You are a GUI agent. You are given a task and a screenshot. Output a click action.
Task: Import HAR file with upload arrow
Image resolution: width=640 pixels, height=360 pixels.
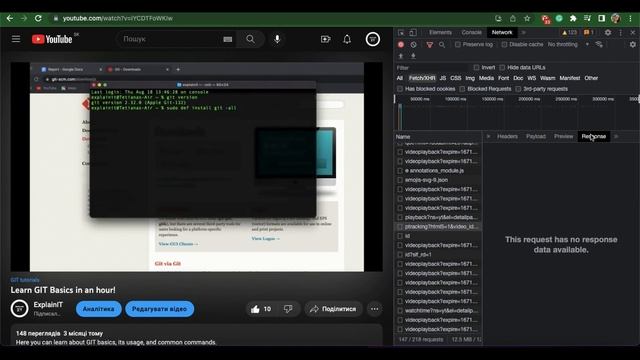(x=401, y=56)
